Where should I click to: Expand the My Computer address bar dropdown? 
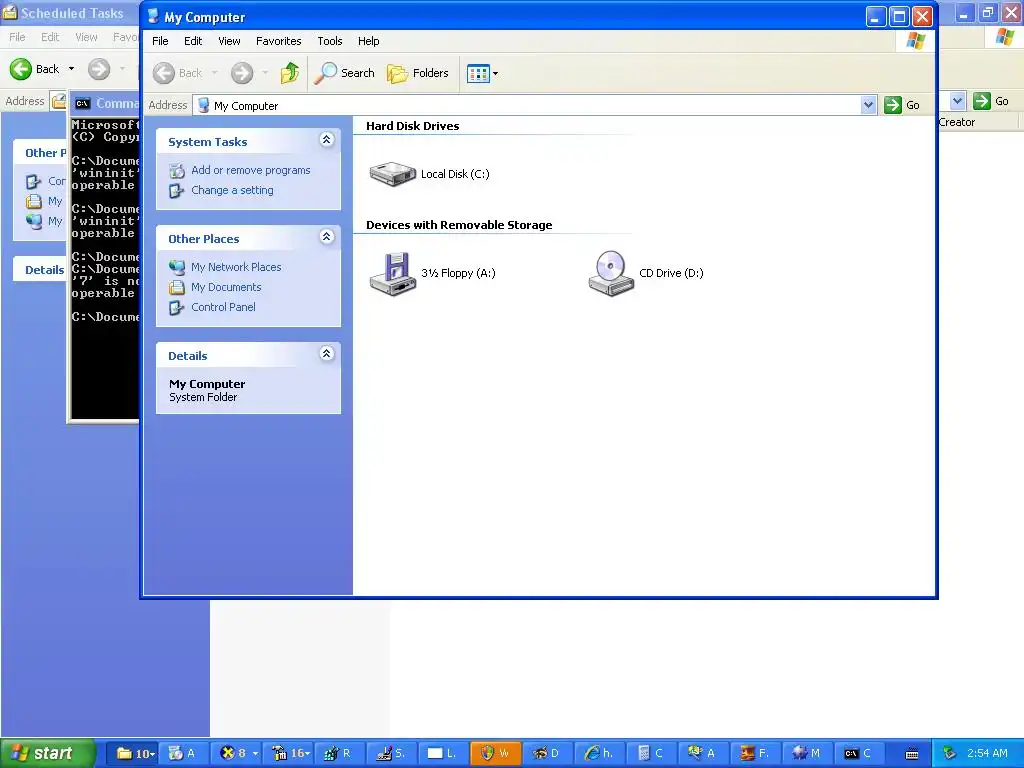[x=868, y=105]
